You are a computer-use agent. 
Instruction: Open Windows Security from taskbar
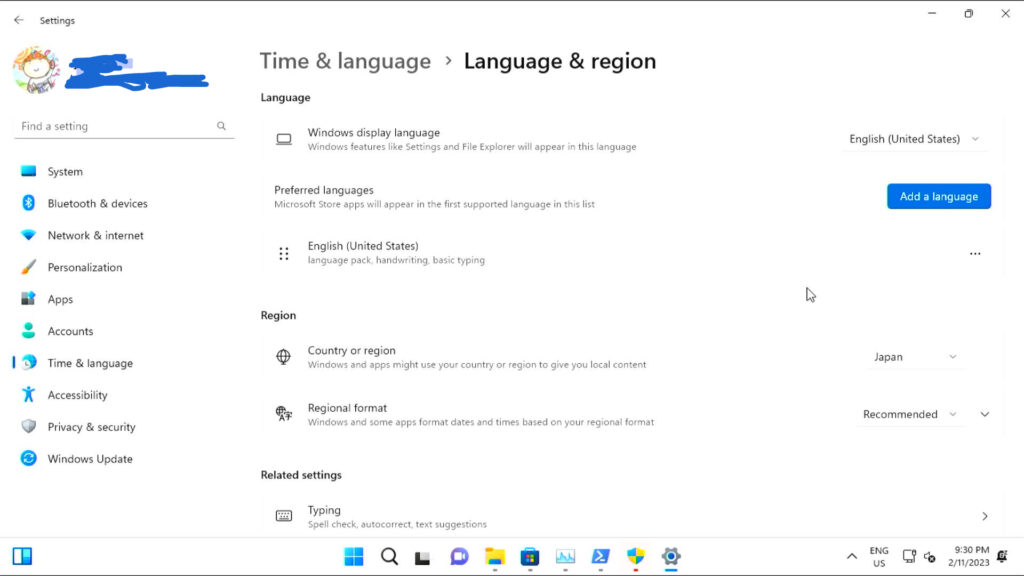635,556
